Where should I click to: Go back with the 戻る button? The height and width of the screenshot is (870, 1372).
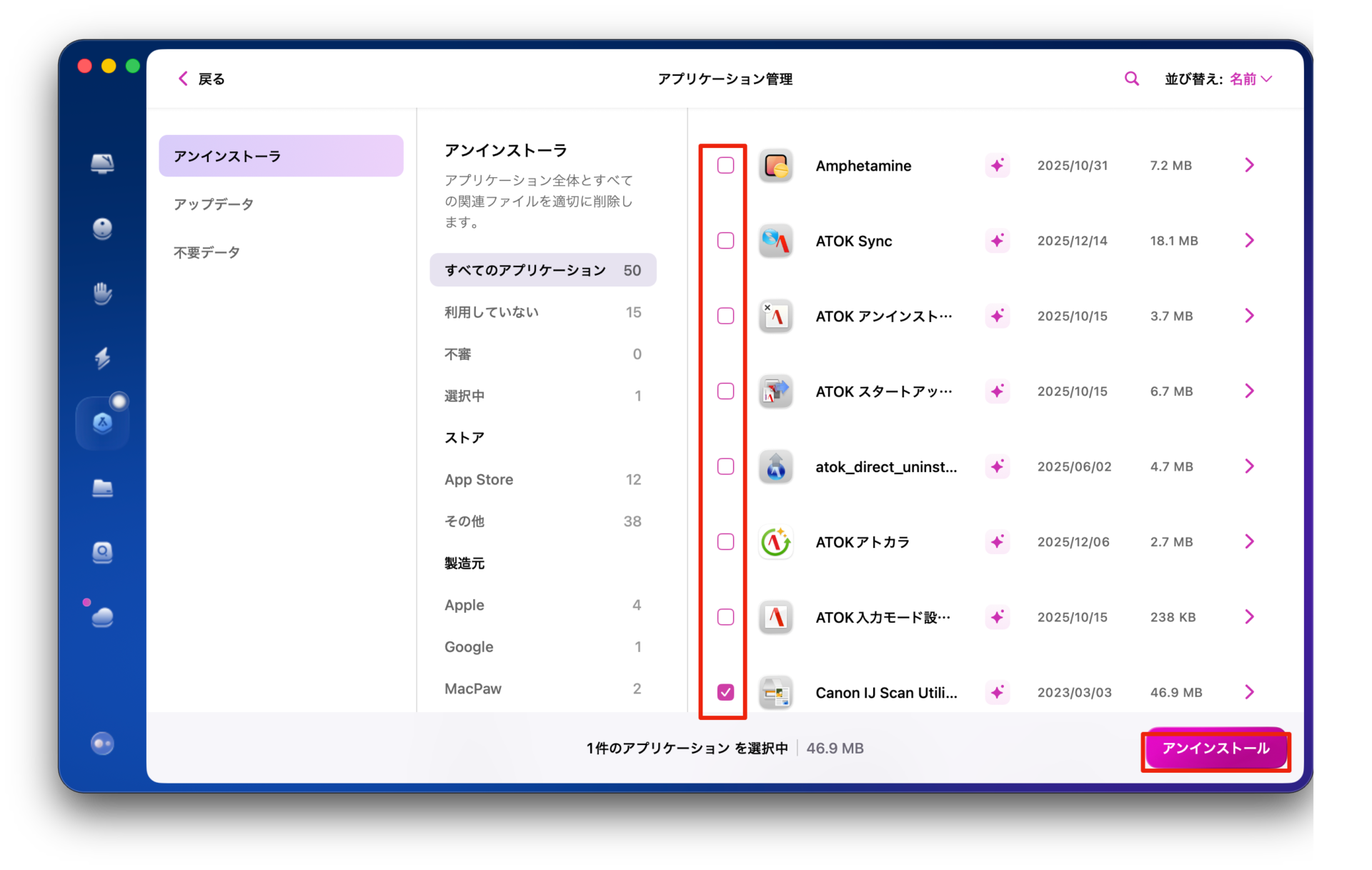pos(202,79)
